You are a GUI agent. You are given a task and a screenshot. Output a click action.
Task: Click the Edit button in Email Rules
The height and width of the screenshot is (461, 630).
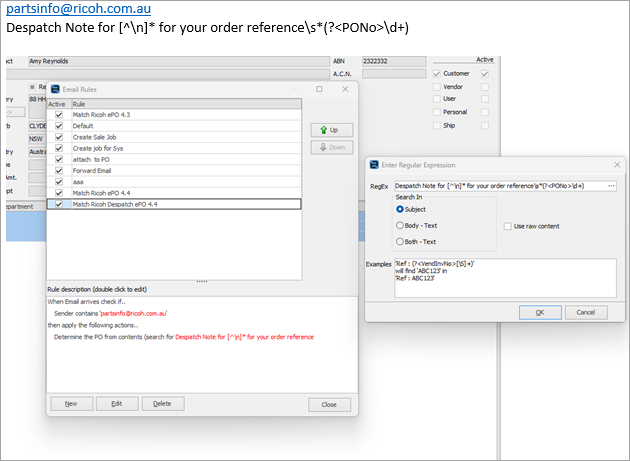(117, 404)
